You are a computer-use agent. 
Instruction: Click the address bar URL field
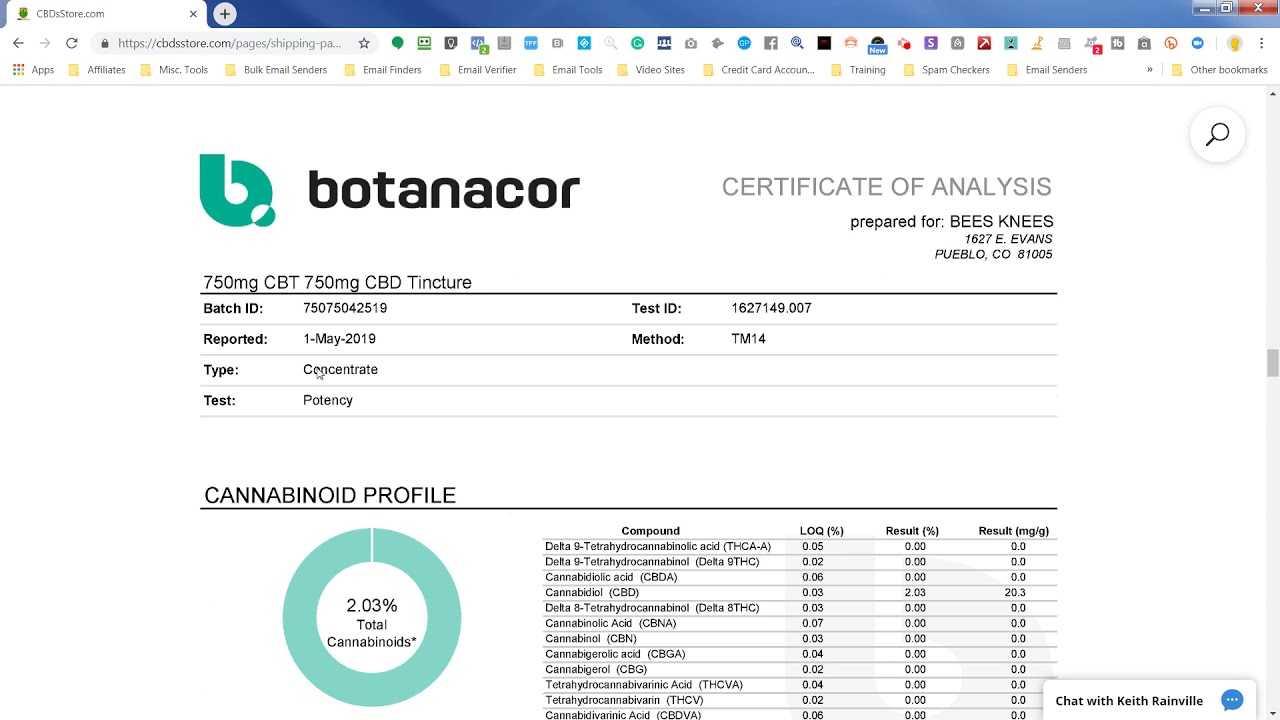[x=230, y=43]
